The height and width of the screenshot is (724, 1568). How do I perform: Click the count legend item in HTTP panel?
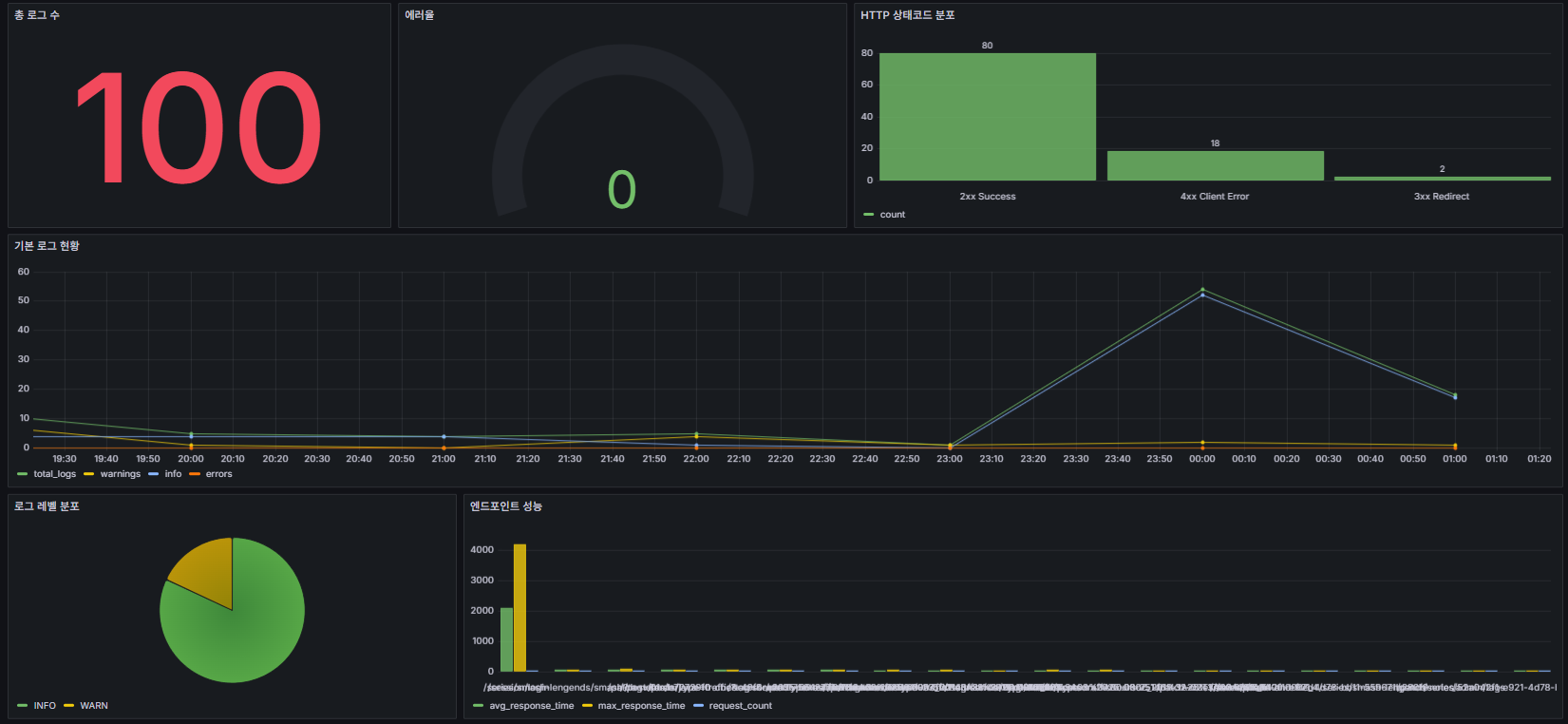click(x=892, y=215)
